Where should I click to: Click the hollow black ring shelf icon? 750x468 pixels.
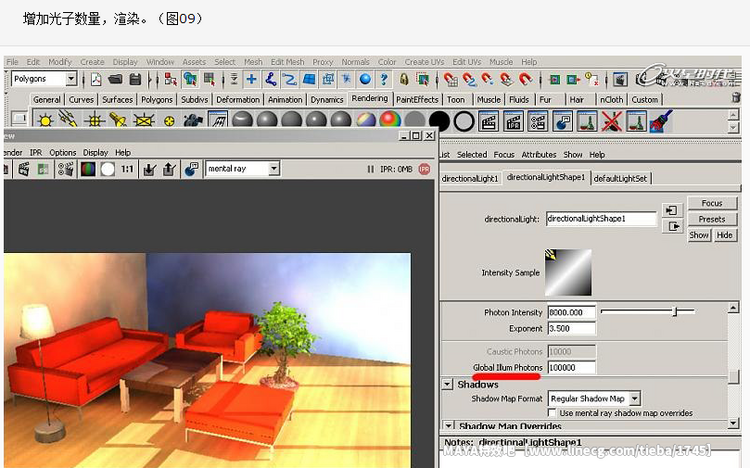463,121
